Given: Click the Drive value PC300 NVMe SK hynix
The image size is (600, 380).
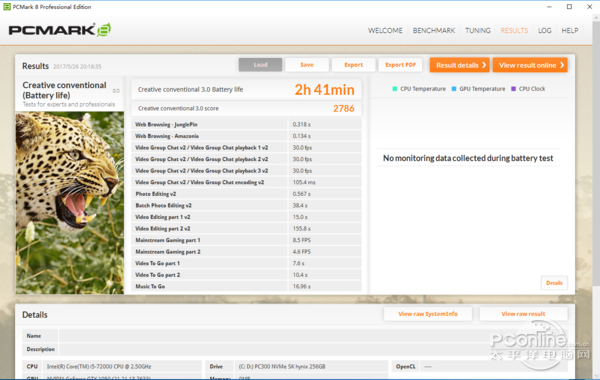Looking at the screenshot, I should coord(282,366).
